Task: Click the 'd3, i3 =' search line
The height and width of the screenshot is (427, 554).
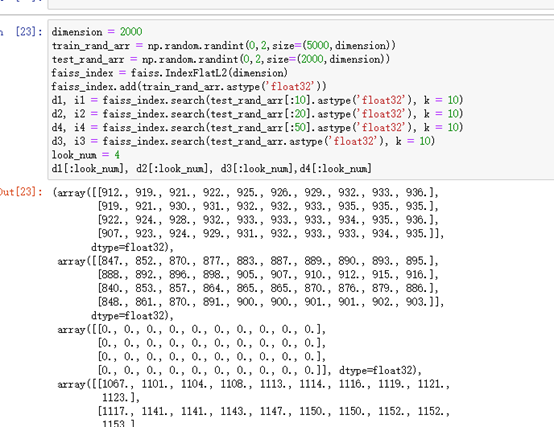Action: click(x=243, y=141)
